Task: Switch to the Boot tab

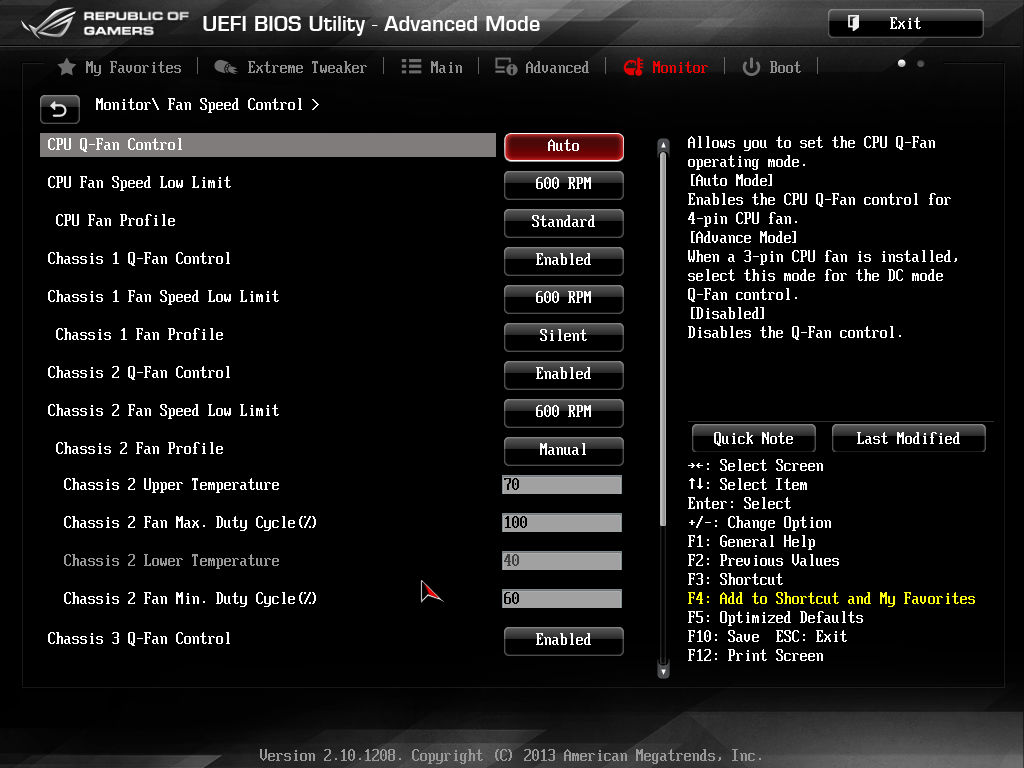Action: point(771,67)
